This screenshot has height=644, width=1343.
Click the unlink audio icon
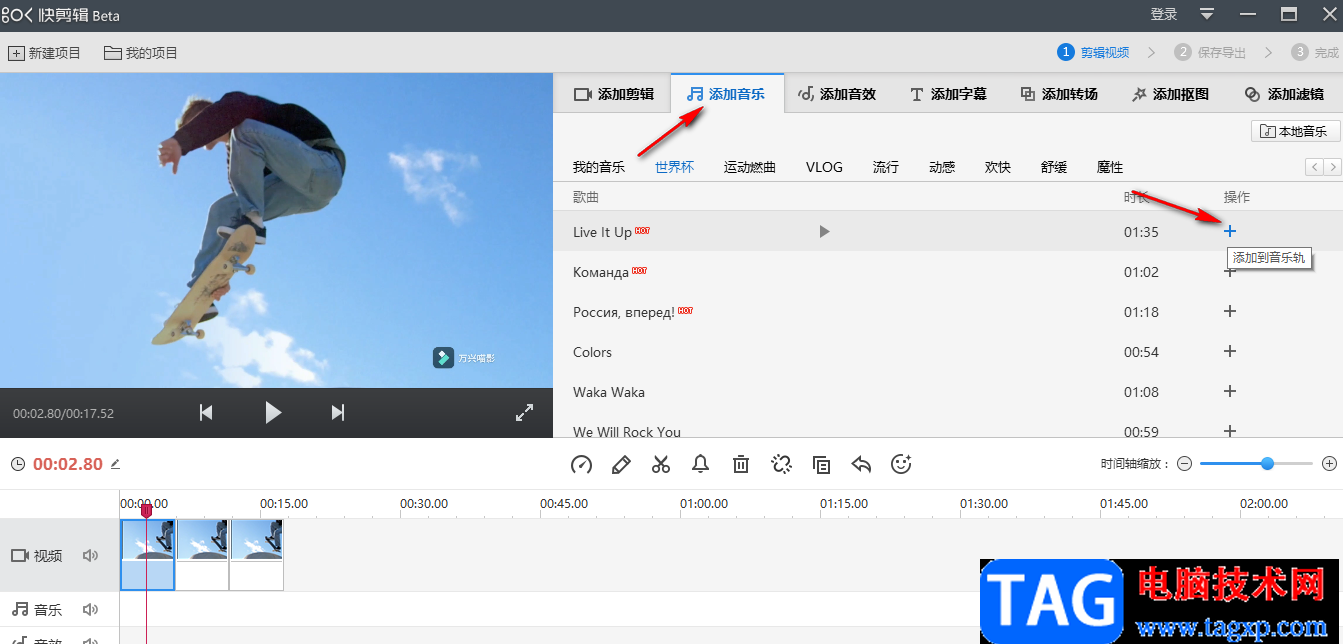[x=782, y=464]
